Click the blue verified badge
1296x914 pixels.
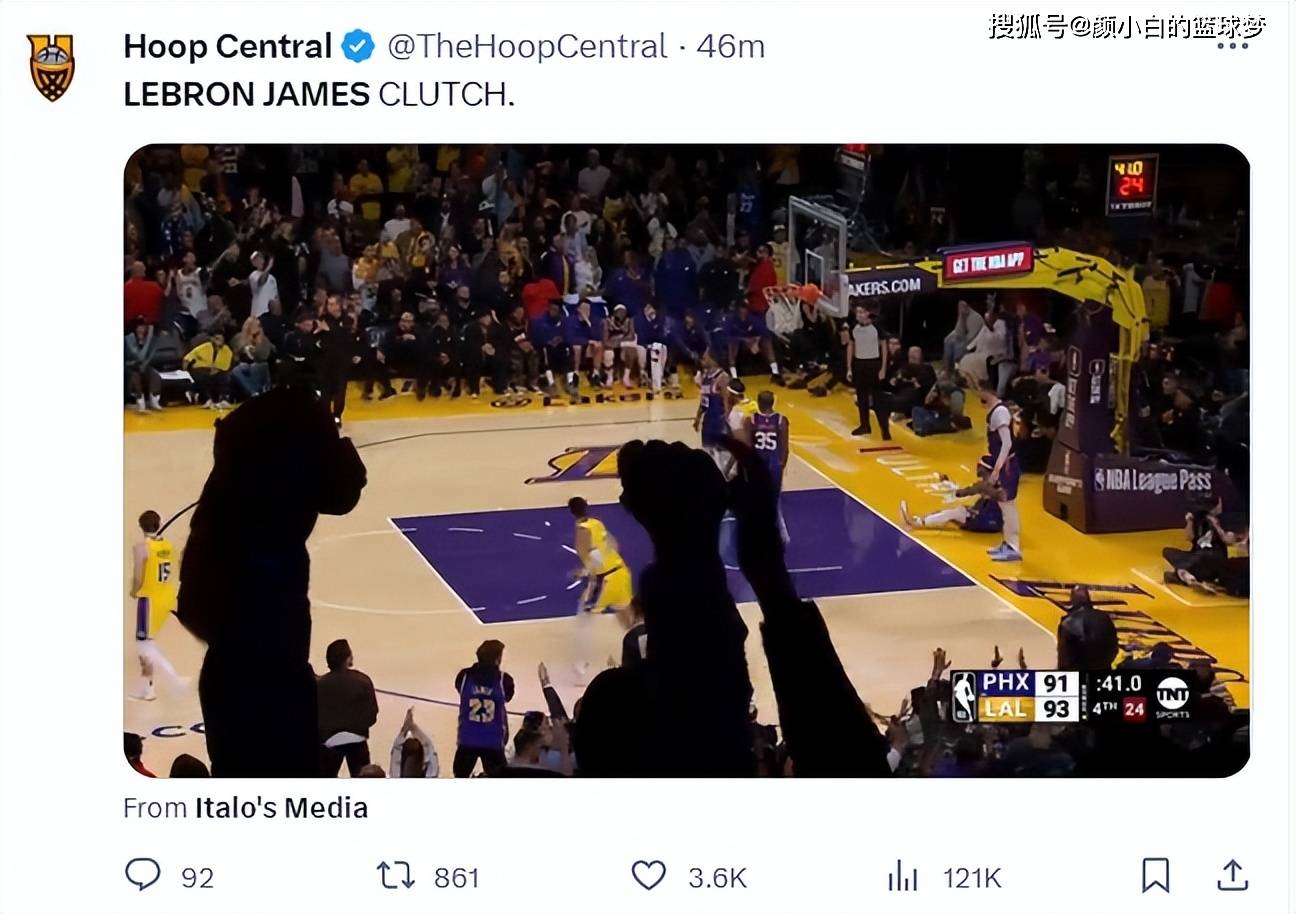tap(358, 46)
